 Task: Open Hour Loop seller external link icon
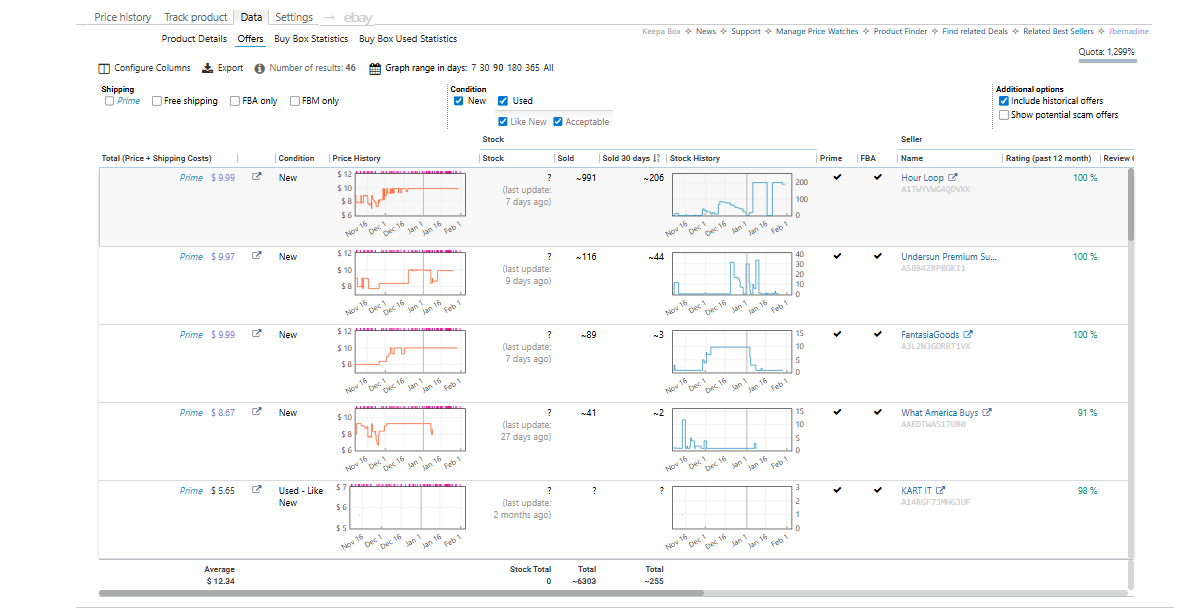point(953,178)
